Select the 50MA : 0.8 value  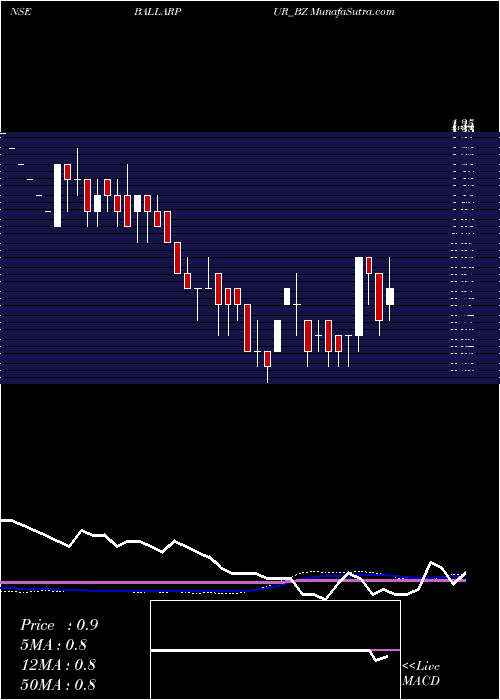(x=58, y=684)
